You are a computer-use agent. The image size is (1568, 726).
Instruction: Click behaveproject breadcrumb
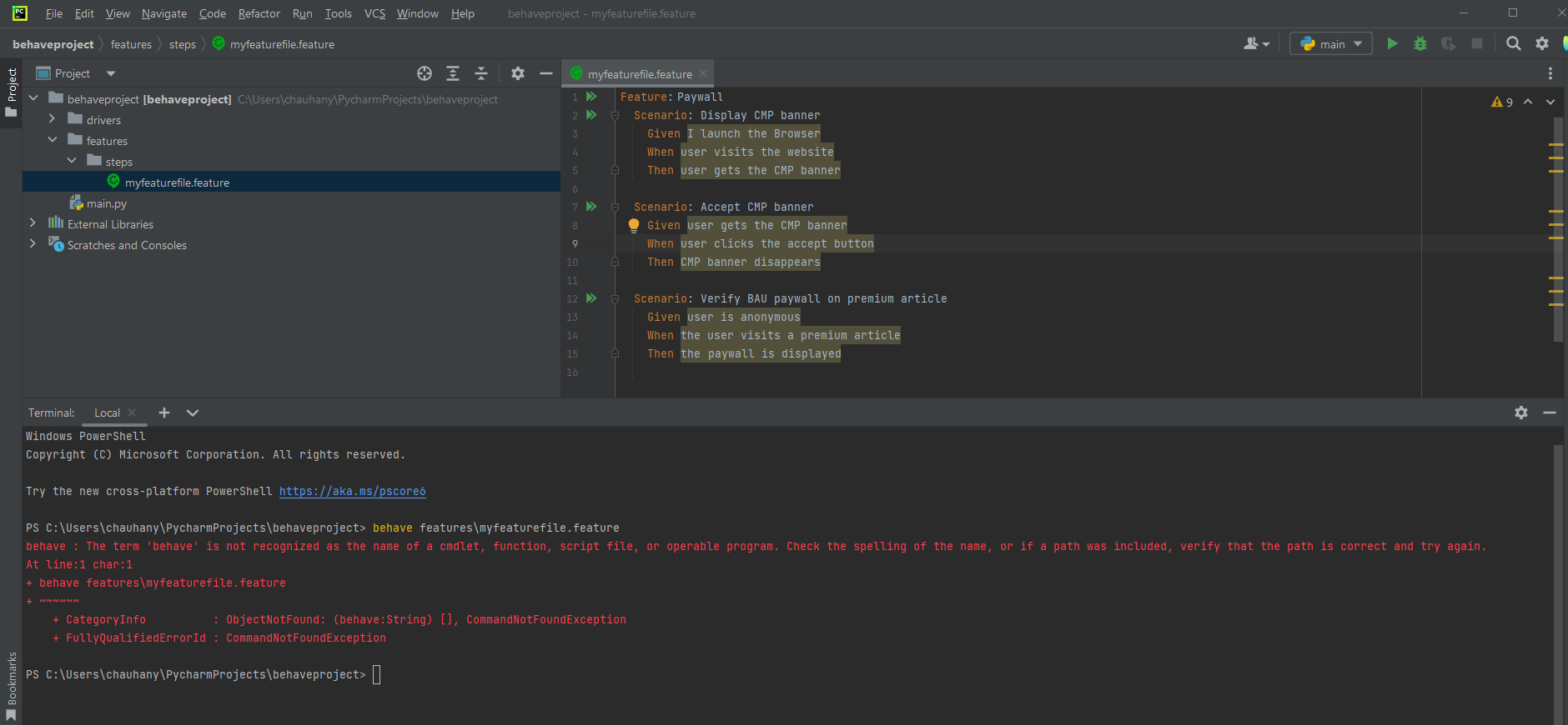tap(53, 44)
